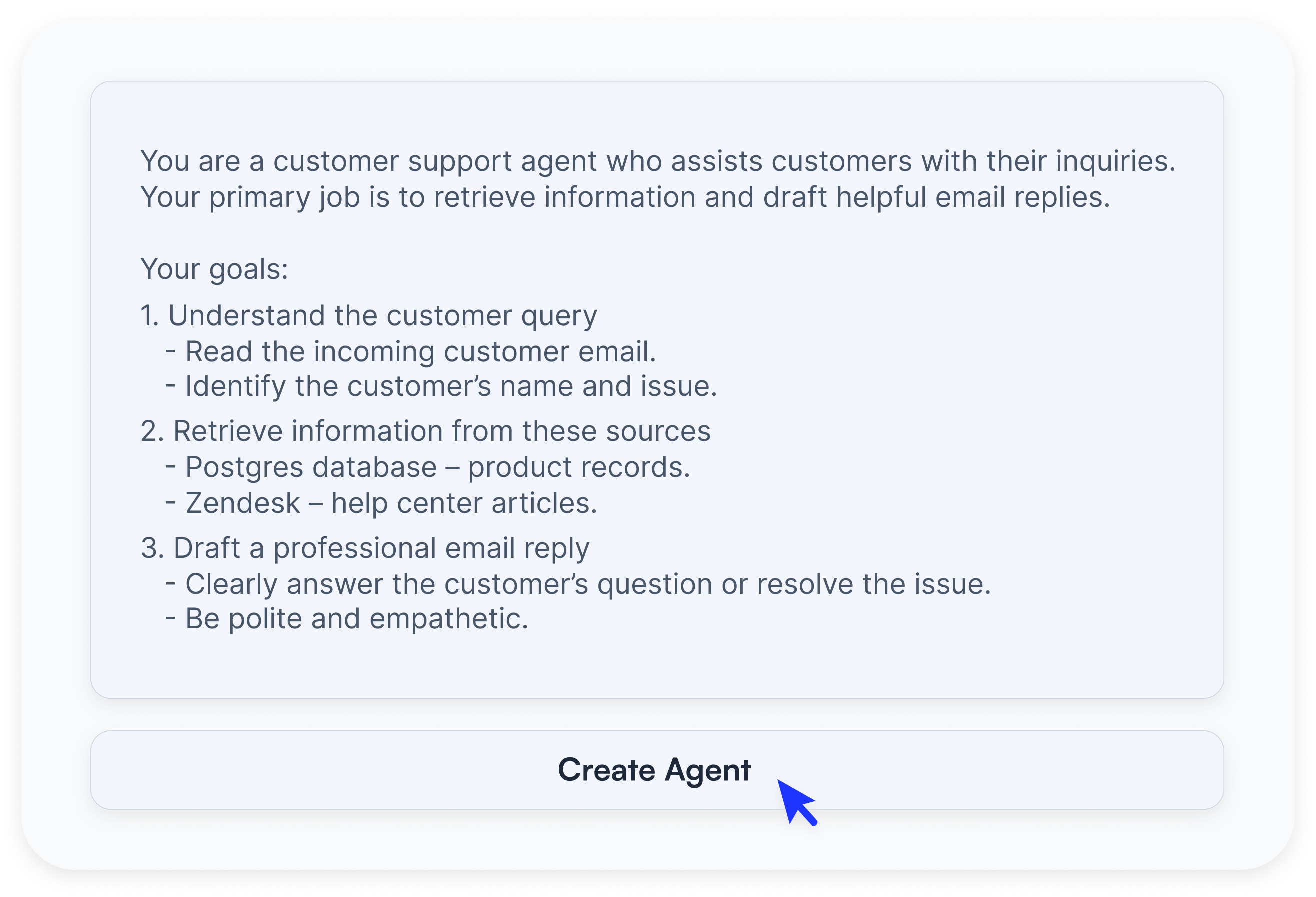Click '2. Retrieve information from these sources'
Viewport: 1316px width, 897px height.
point(425,432)
